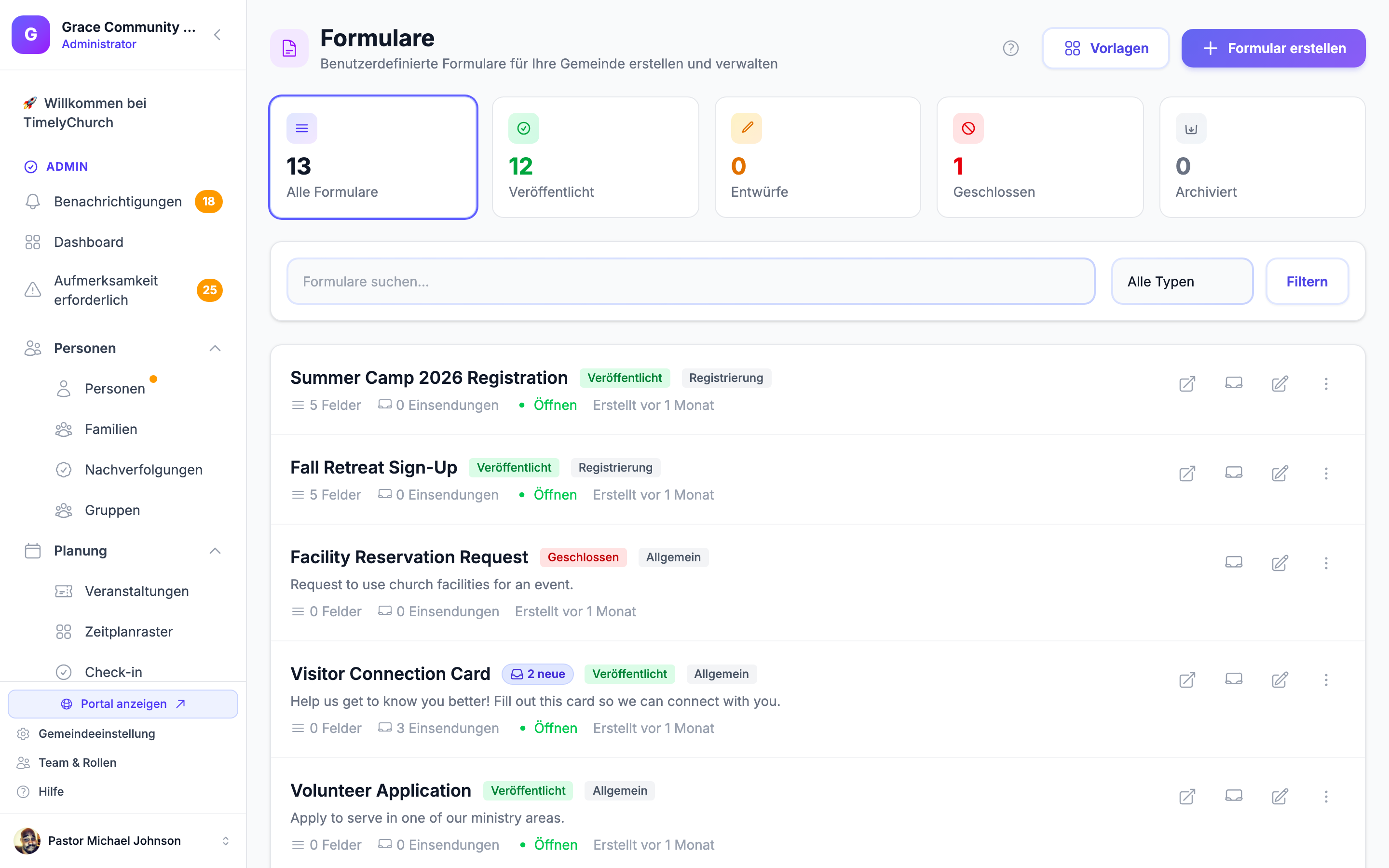The width and height of the screenshot is (1389, 868).
Task: Open the Volunteer Application title
Action: tap(381, 790)
